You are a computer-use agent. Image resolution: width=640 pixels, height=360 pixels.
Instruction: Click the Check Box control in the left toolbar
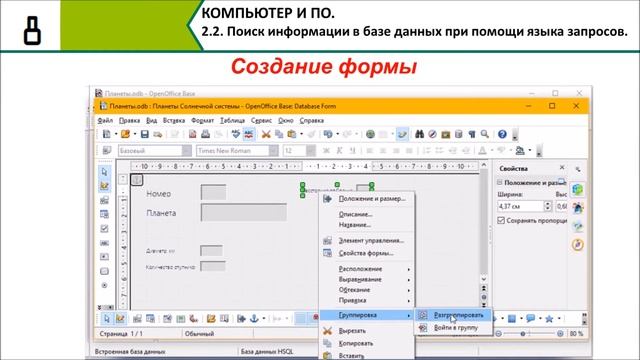pyautogui.click(x=104, y=229)
